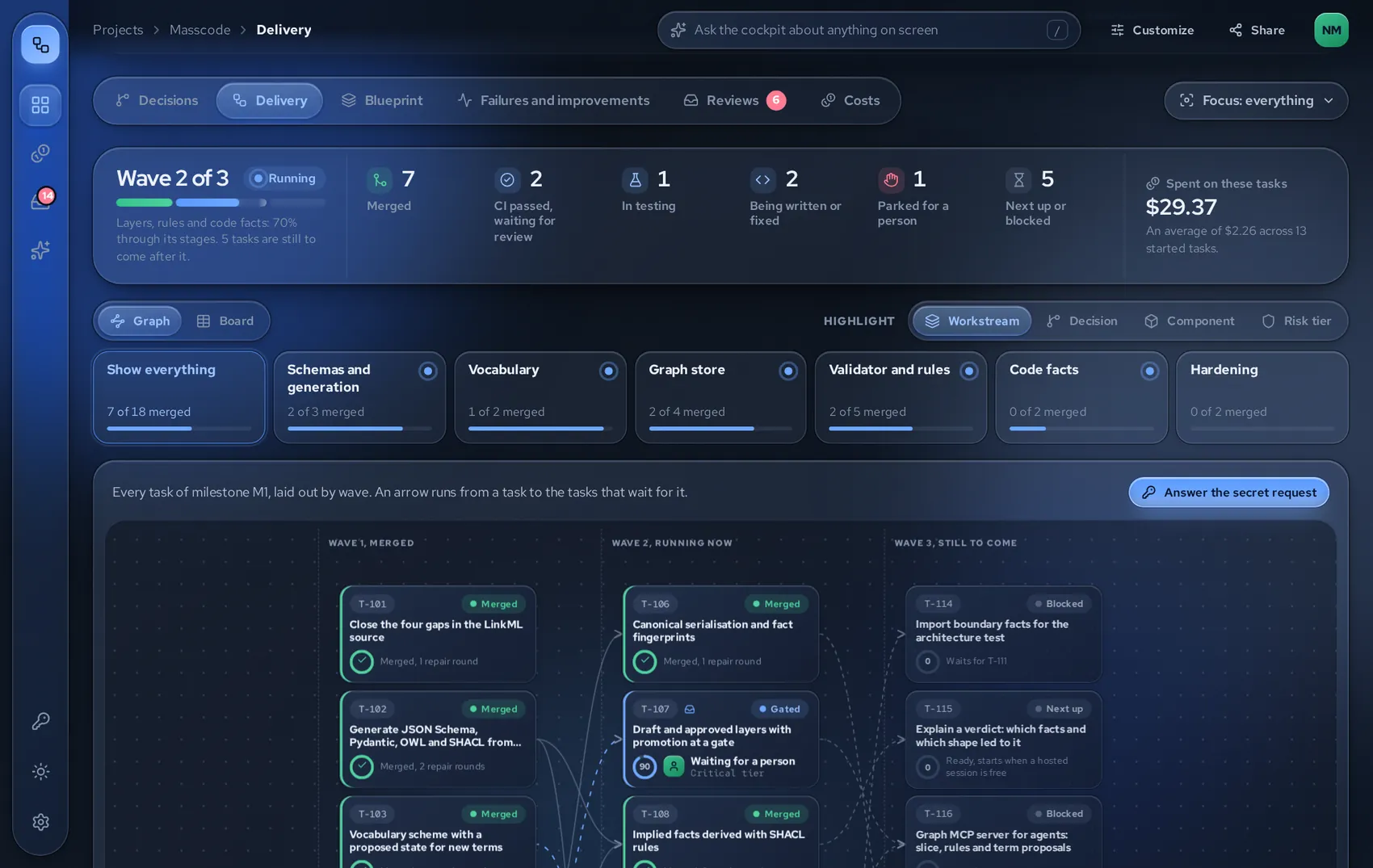Click the Customize button
Image resolution: width=1373 pixels, height=868 pixels.
point(1152,30)
